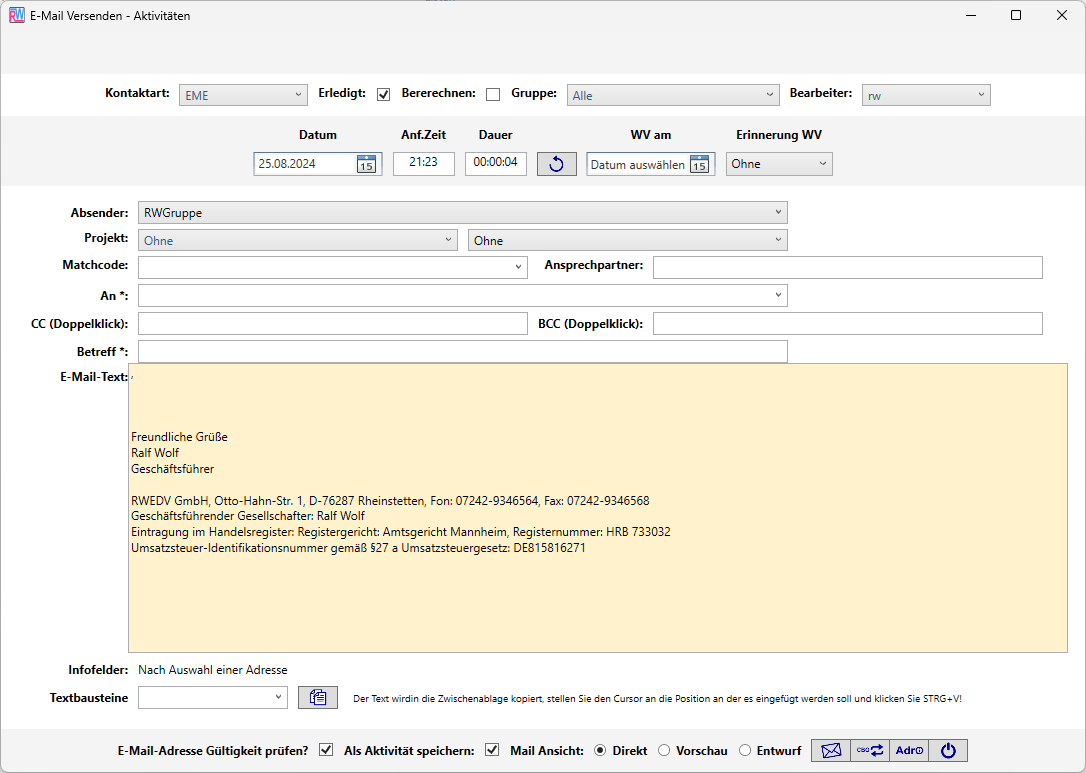Screen dimensions: 1086x773
Task: Open the calendar icon in the WV am field
Action: [x=700, y=165]
